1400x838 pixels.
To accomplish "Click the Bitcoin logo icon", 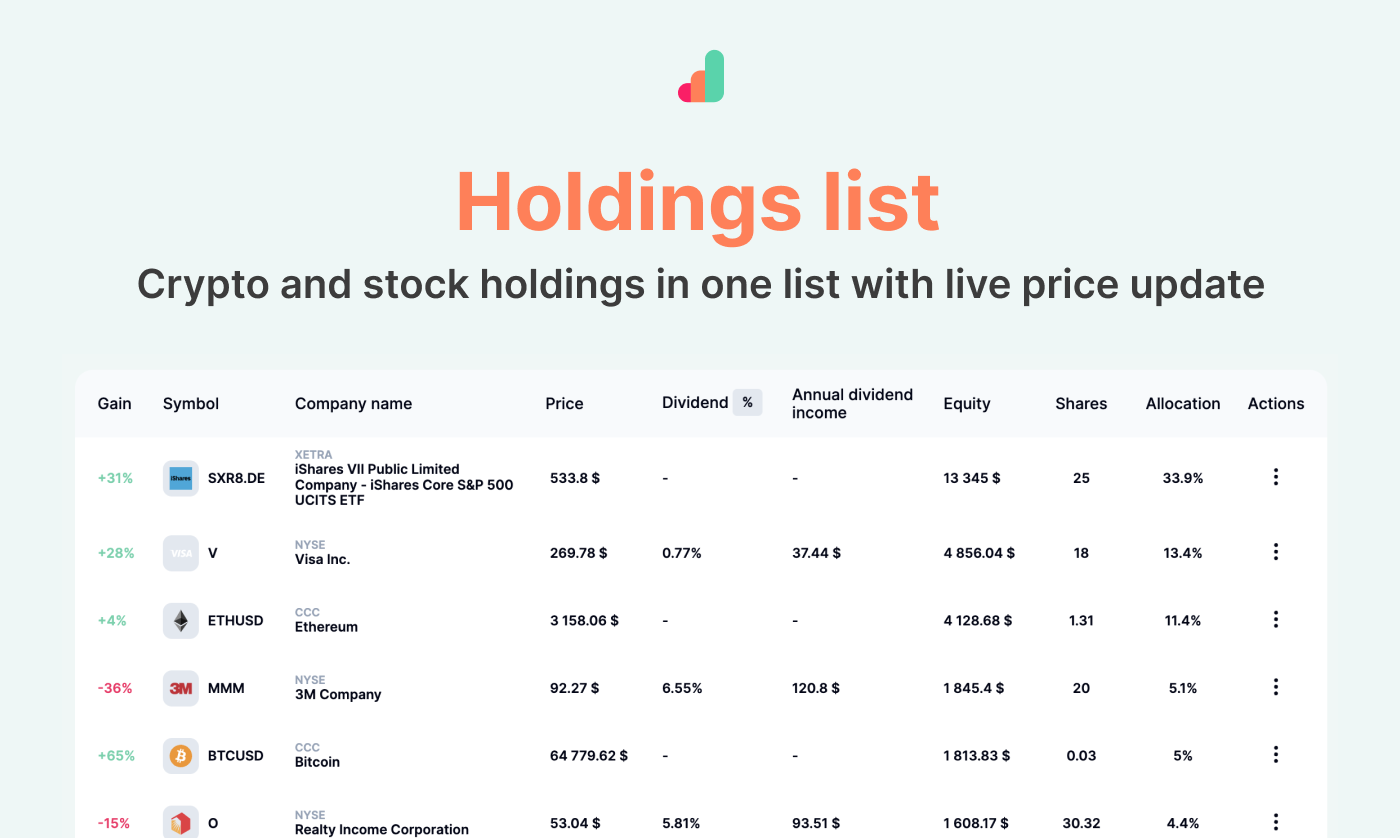I will point(181,756).
